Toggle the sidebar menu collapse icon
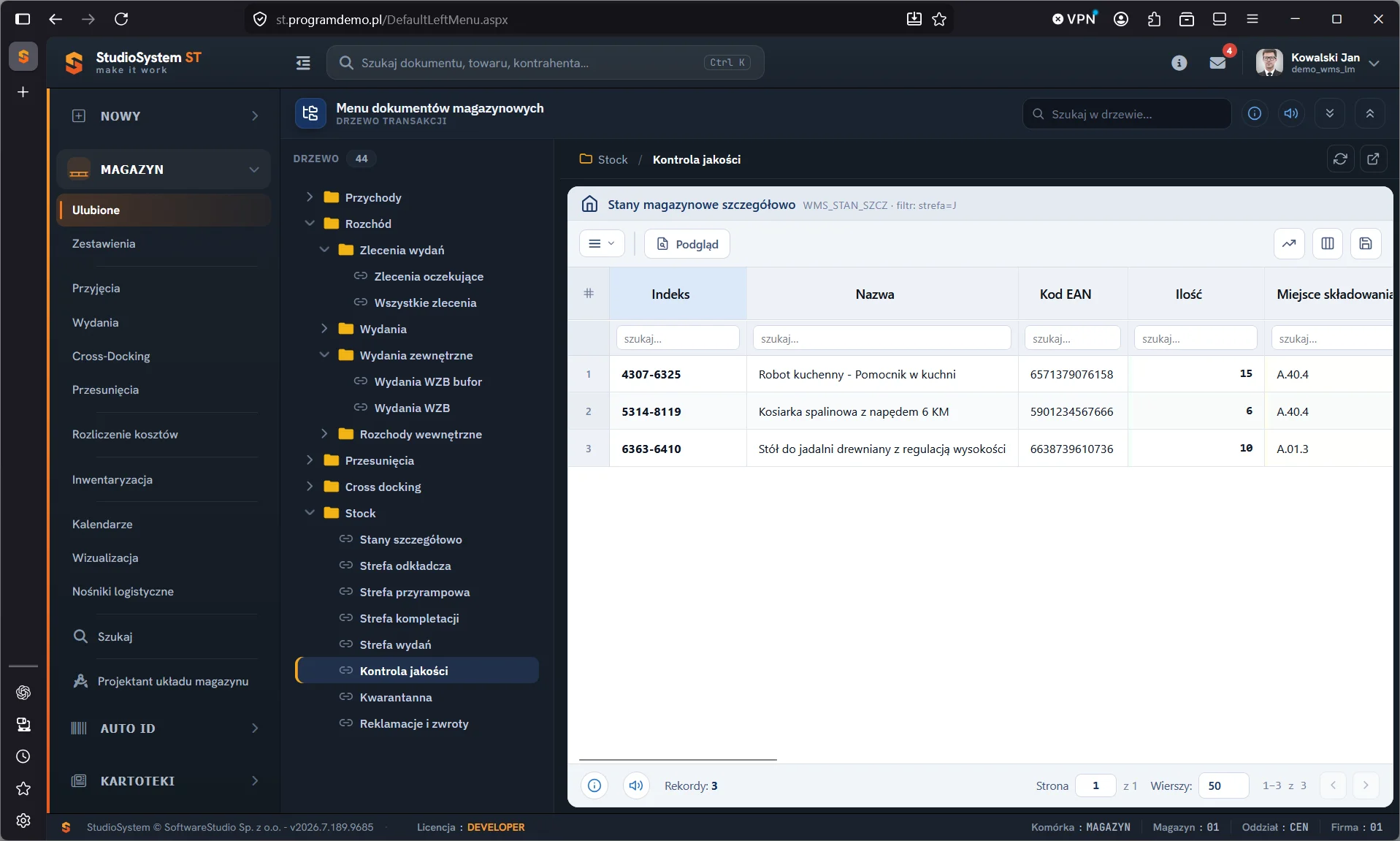The height and width of the screenshot is (841, 1400). [303, 63]
